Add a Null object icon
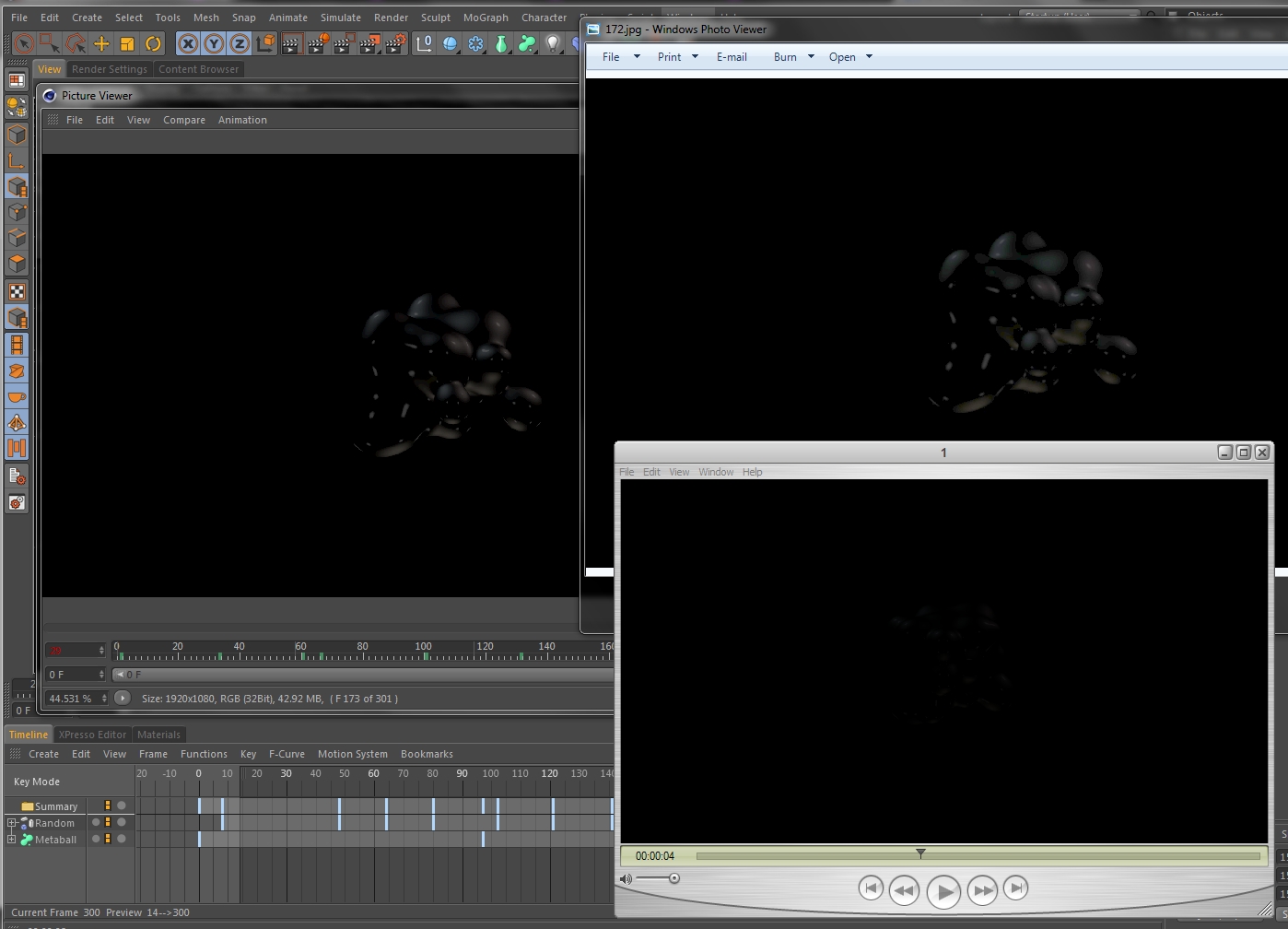 pyautogui.click(x=424, y=43)
